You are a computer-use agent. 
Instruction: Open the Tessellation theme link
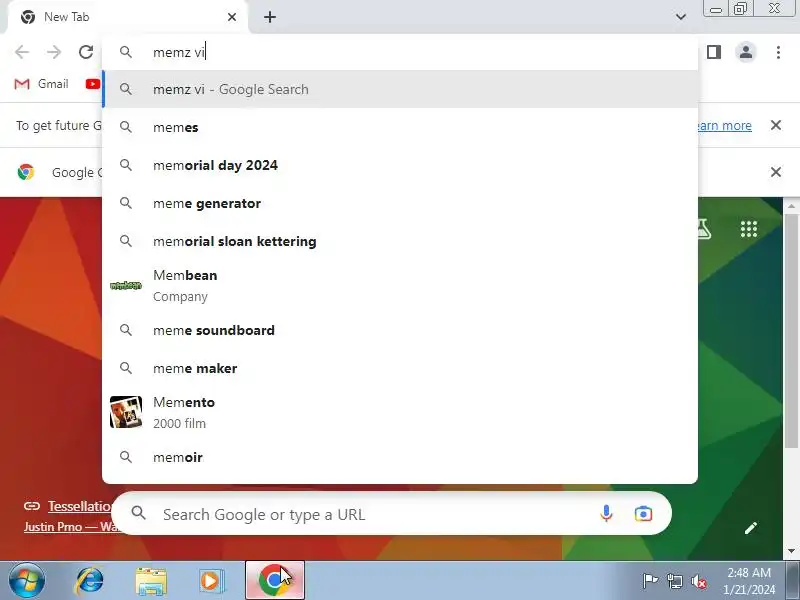pos(80,506)
